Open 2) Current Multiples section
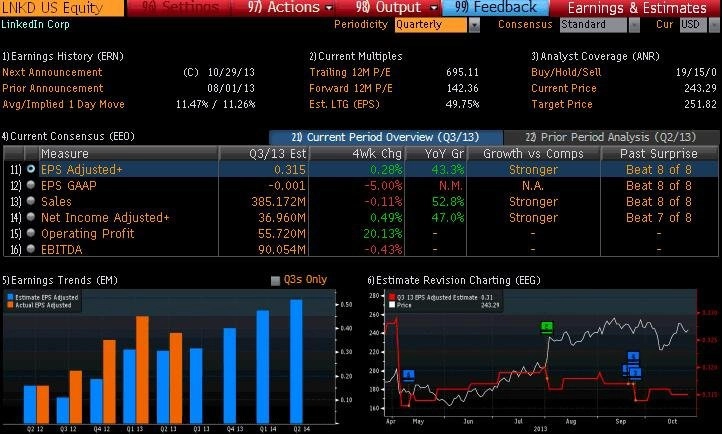The width and height of the screenshot is (722, 434). tap(355, 56)
